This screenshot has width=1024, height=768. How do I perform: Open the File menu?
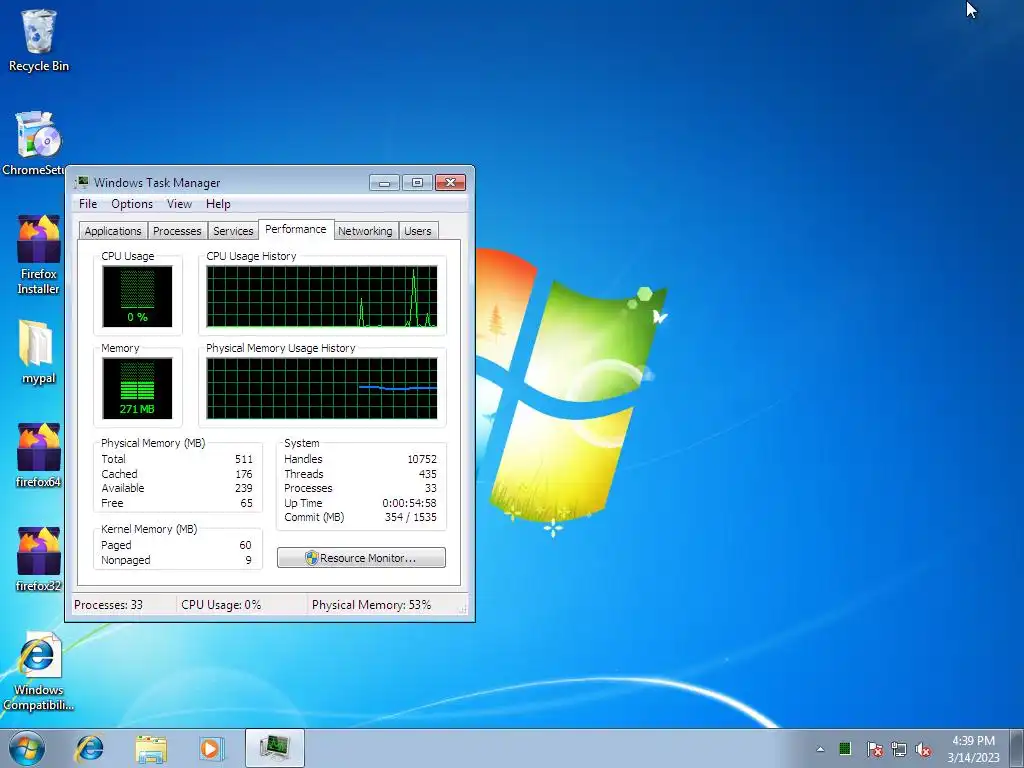[88, 204]
